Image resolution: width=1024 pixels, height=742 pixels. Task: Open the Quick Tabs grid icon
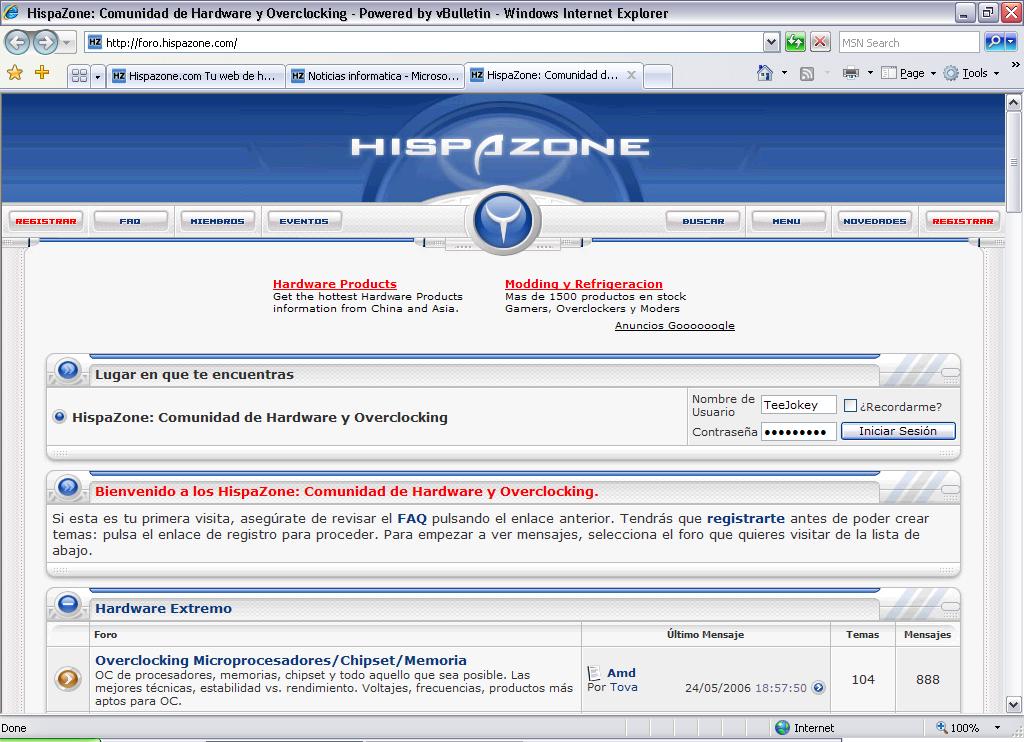click(79, 76)
